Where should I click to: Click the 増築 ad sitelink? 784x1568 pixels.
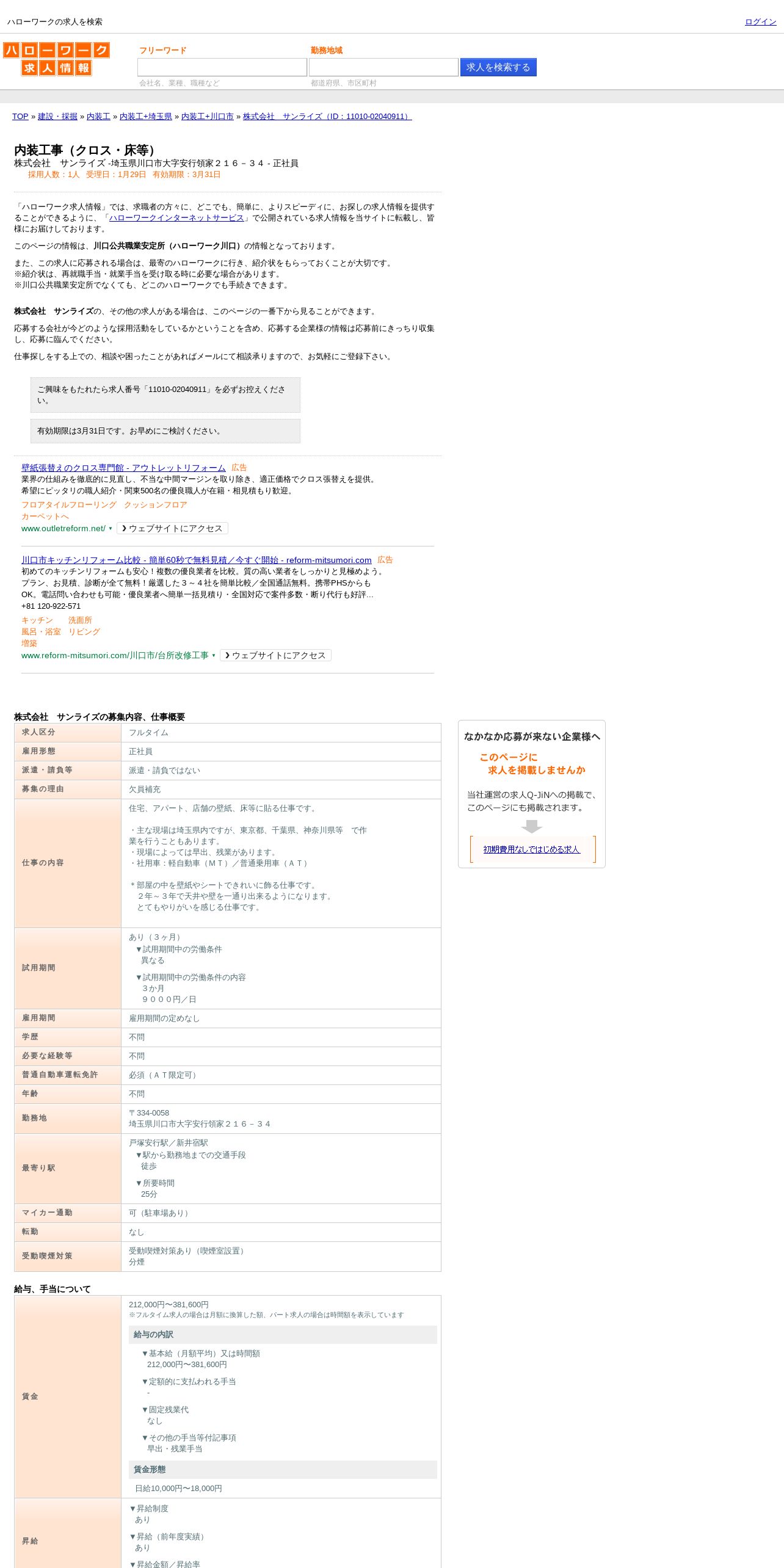(29, 644)
